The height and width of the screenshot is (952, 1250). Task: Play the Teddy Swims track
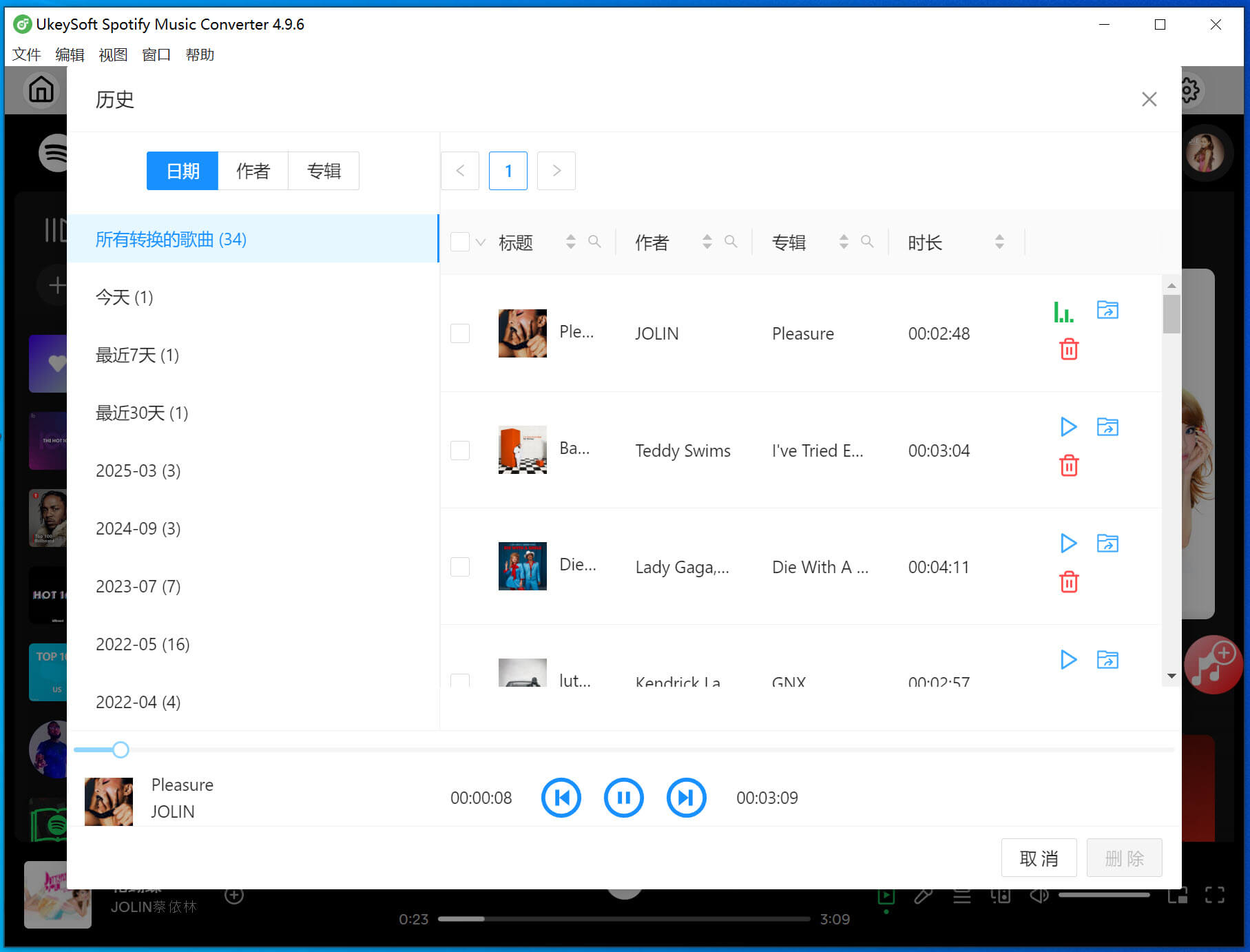(x=1068, y=427)
